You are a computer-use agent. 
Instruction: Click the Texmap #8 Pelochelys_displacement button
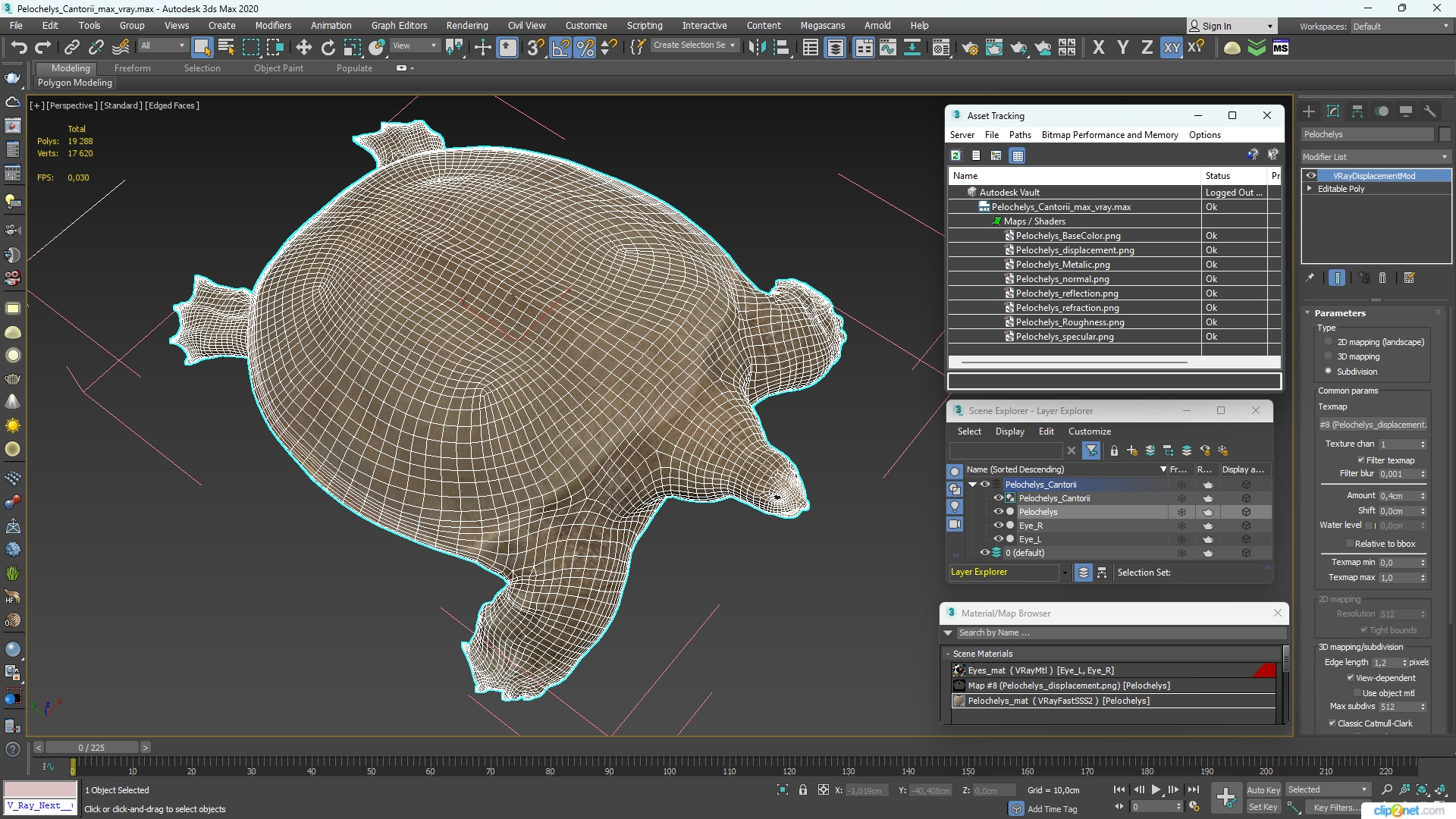1373,425
